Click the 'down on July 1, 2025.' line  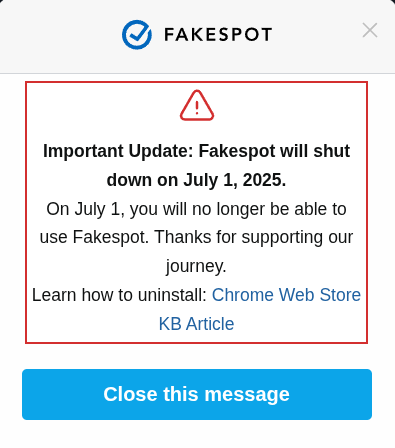click(x=196, y=180)
